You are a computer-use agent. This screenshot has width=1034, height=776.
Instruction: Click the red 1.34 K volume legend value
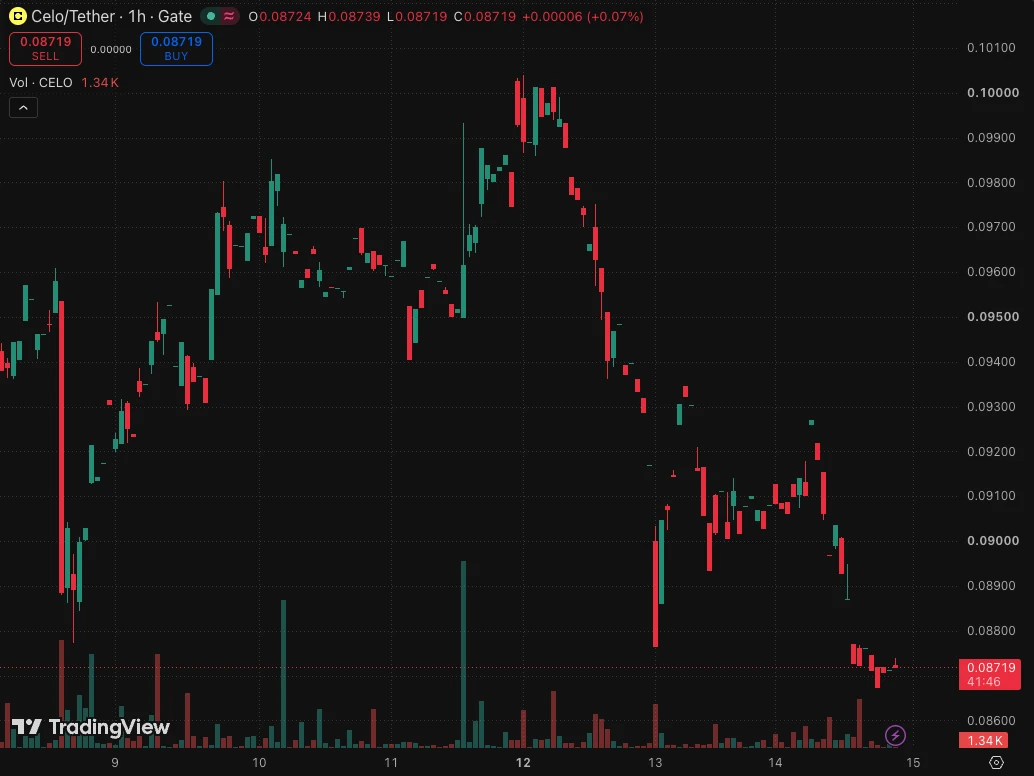point(100,82)
